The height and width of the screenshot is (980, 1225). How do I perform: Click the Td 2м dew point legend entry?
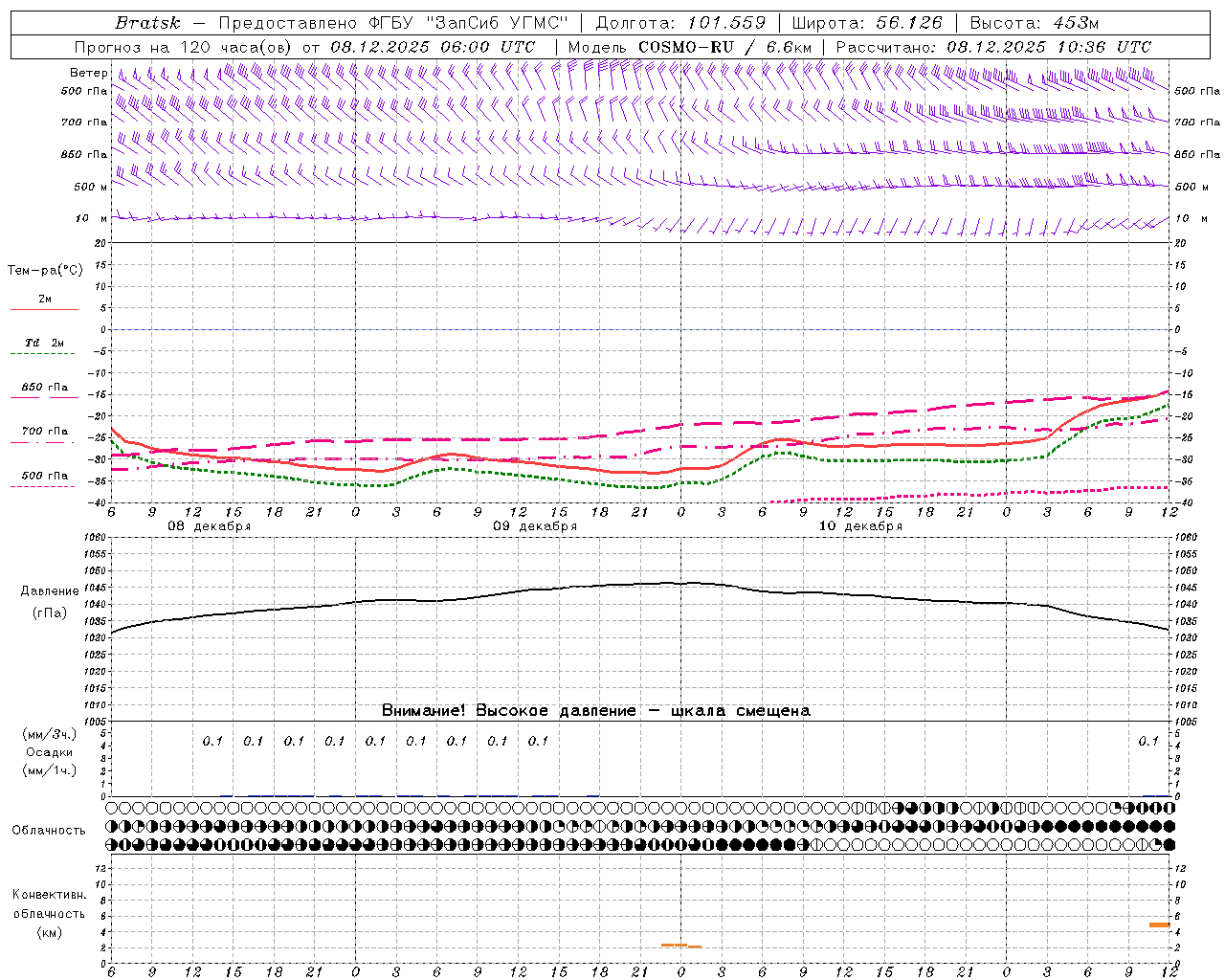tap(45, 343)
